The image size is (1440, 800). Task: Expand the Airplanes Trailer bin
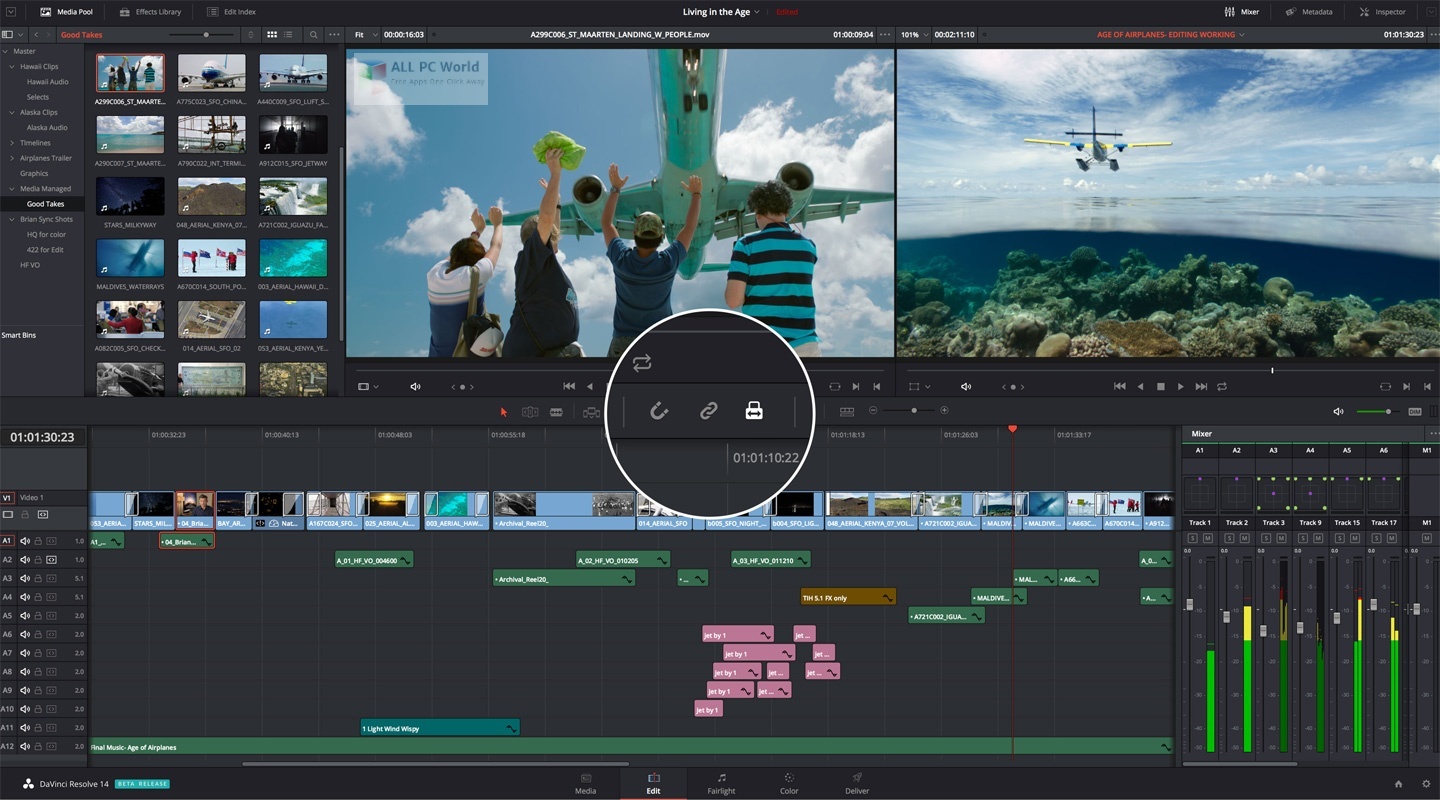13,158
